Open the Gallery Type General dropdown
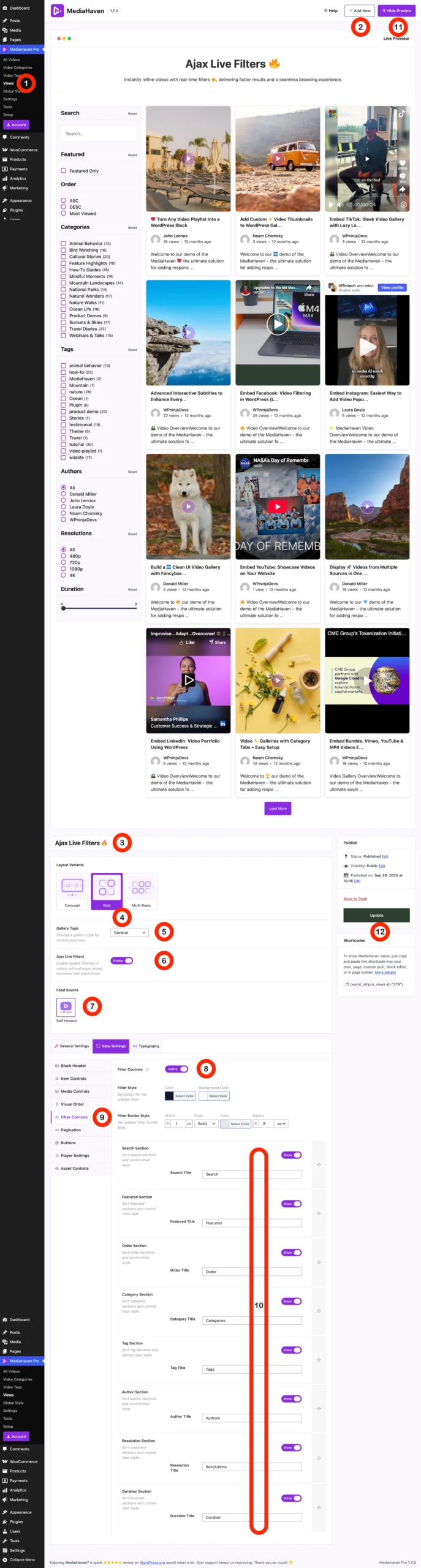This screenshot has width=421, height=1568. 129,933
